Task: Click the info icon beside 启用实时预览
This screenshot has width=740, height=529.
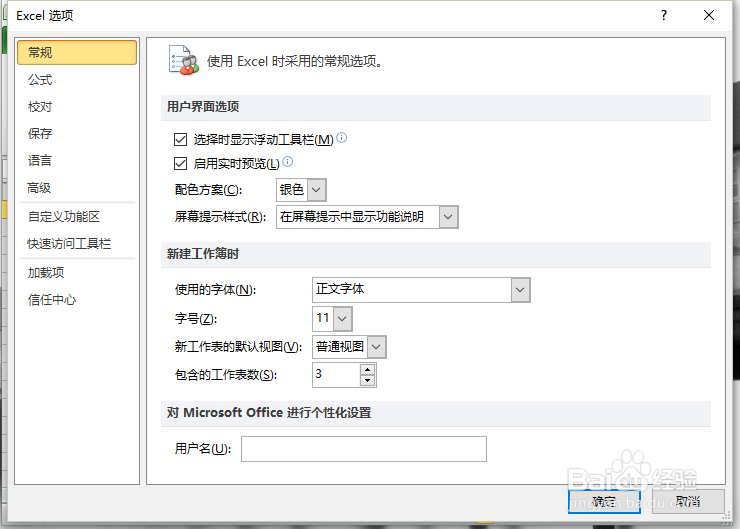Action: tap(287, 162)
